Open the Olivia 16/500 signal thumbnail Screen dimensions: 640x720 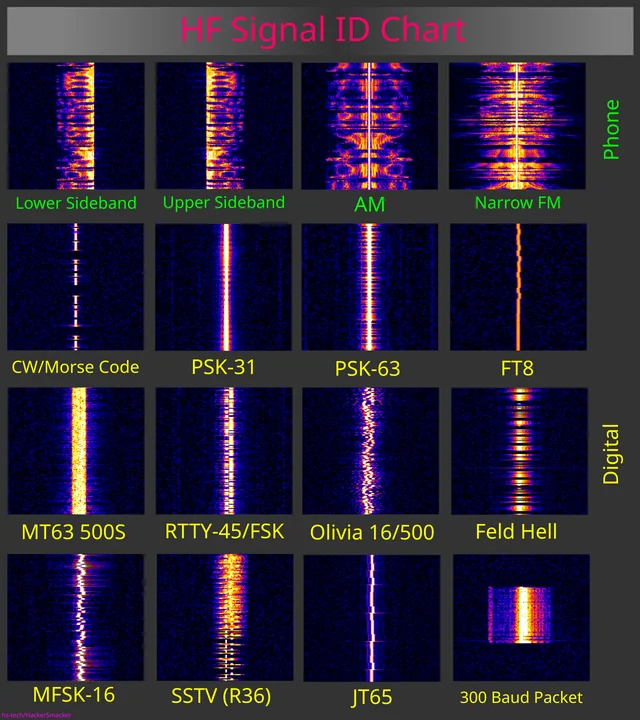(x=370, y=451)
